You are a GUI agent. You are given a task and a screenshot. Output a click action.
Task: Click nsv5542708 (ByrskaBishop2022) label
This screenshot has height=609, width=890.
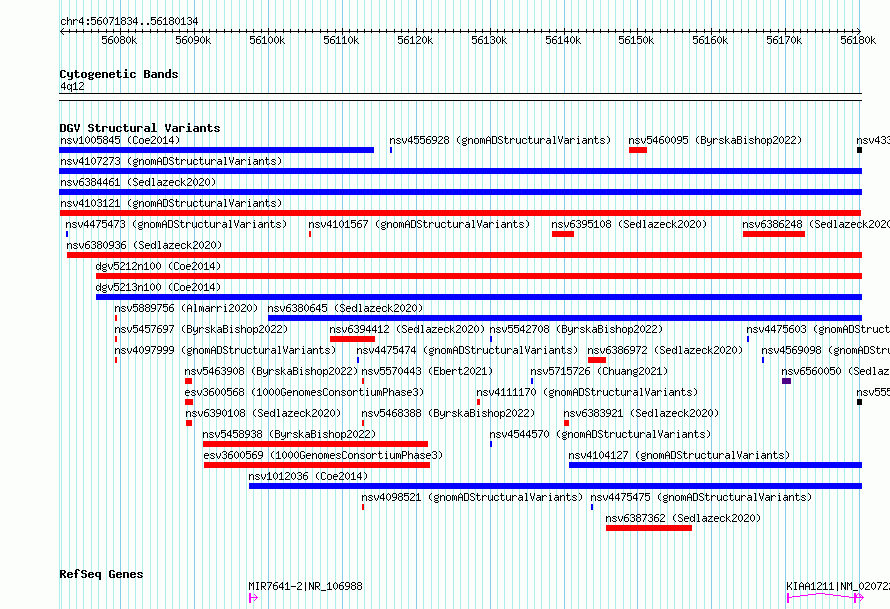coord(576,329)
